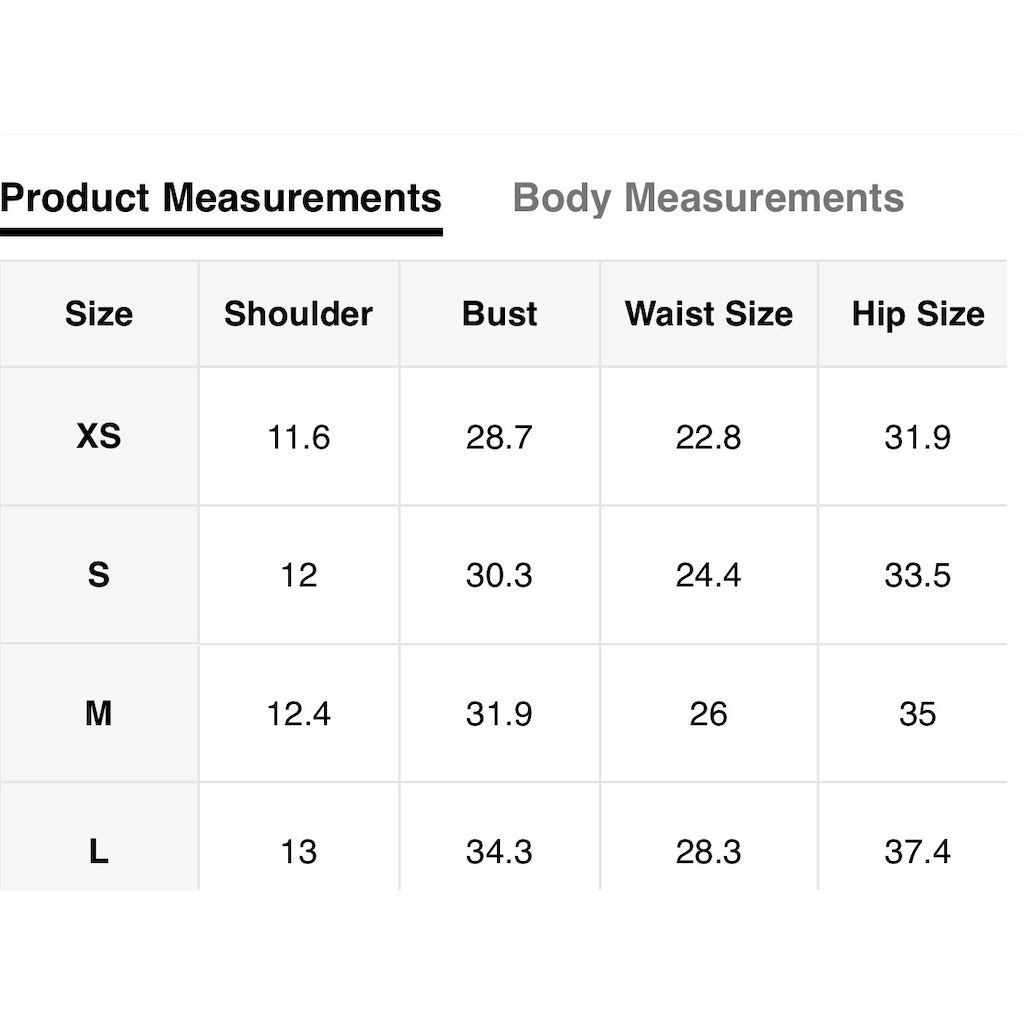Click the Shoulder column header
The image size is (1024, 1024).
[x=298, y=314]
